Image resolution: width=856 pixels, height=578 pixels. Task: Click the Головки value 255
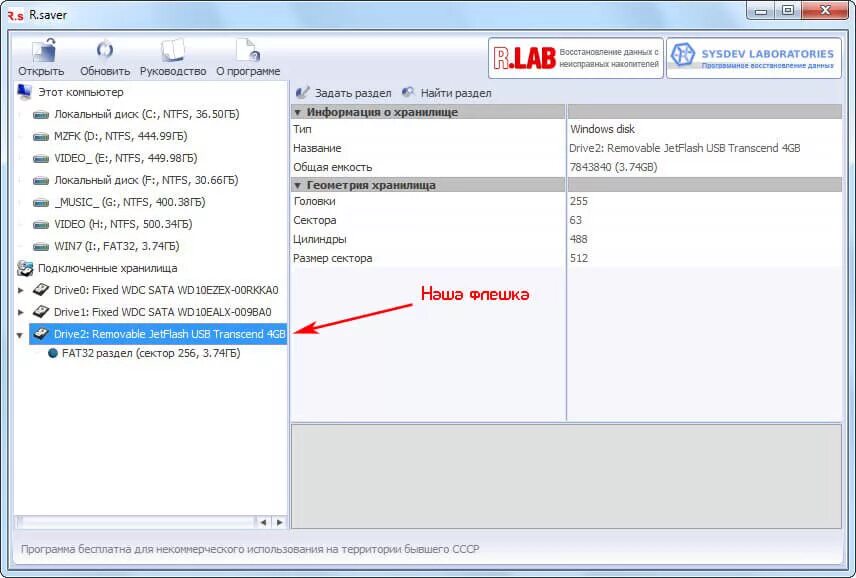click(x=579, y=201)
